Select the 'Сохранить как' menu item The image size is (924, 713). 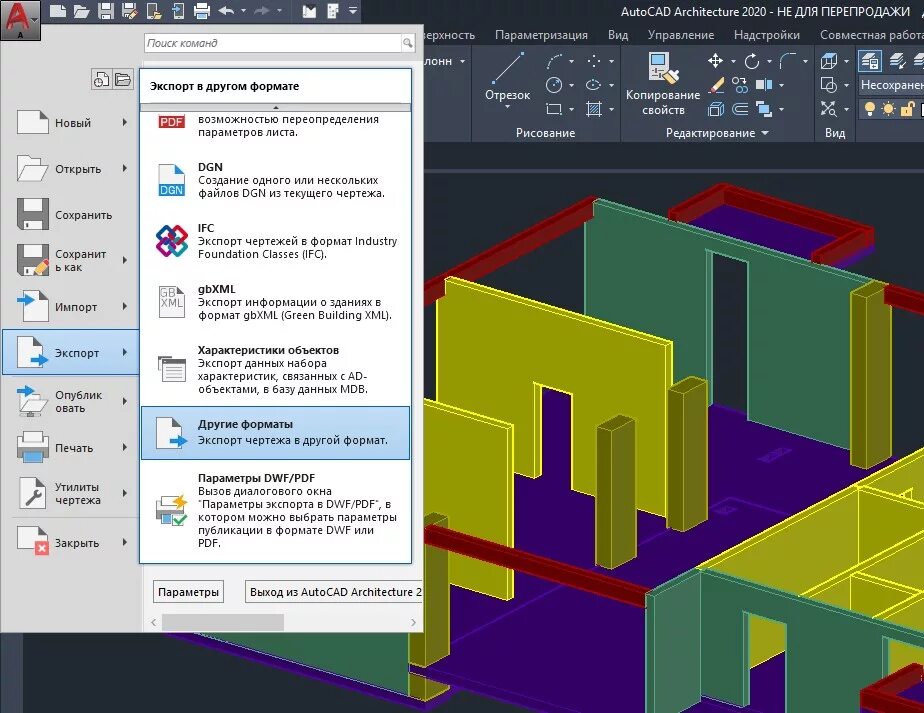click(x=72, y=260)
